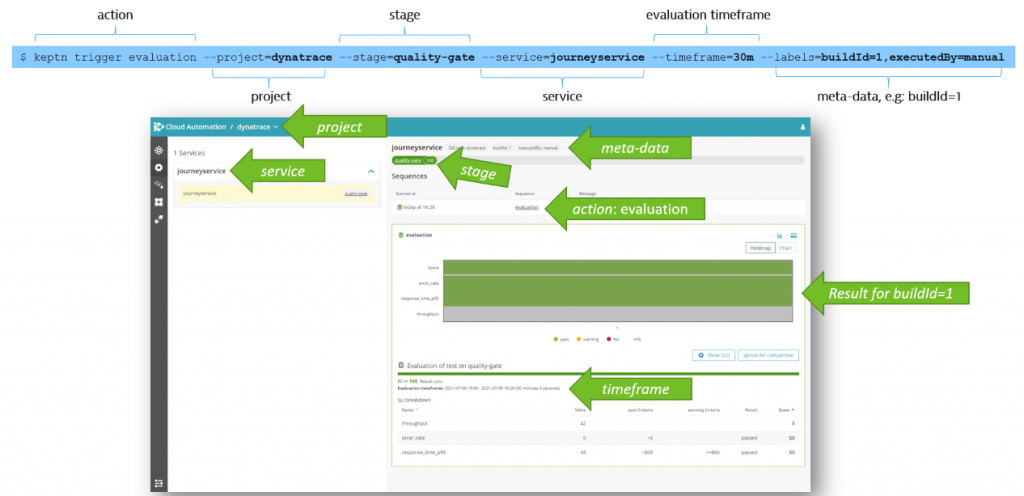Open the evaluation sequence link
This screenshot has width=1024, height=496.
[526, 207]
